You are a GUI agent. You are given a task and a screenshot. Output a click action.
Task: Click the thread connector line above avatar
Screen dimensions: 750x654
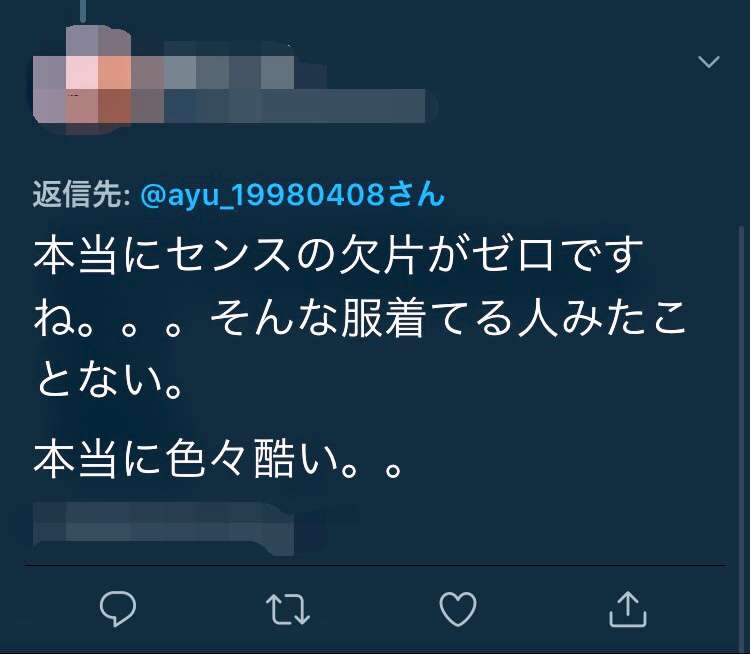(x=83, y=11)
